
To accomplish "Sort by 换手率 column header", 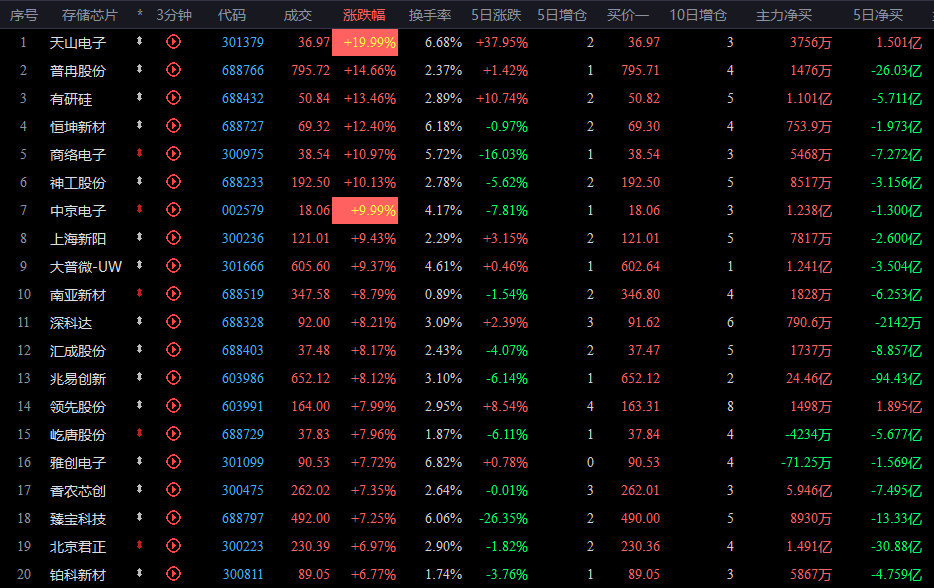I will click(429, 15).
